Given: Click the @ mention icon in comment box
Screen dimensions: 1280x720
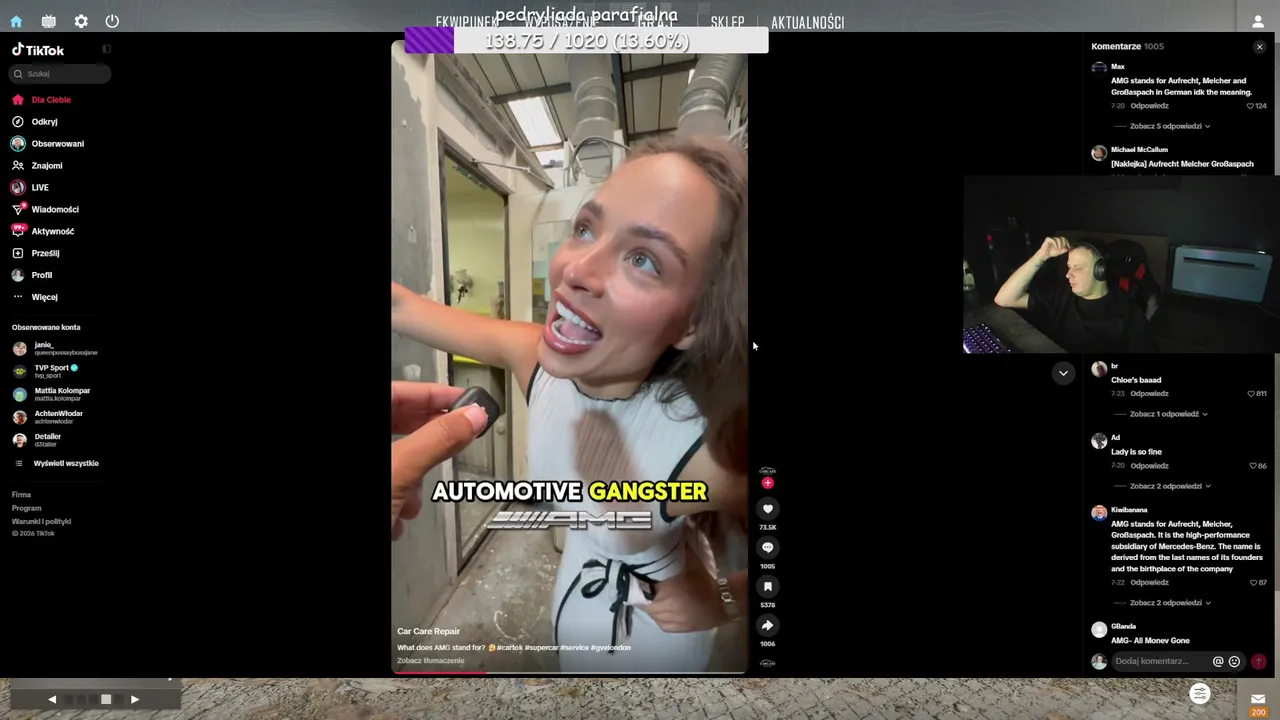Looking at the screenshot, I should pos(1218,661).
